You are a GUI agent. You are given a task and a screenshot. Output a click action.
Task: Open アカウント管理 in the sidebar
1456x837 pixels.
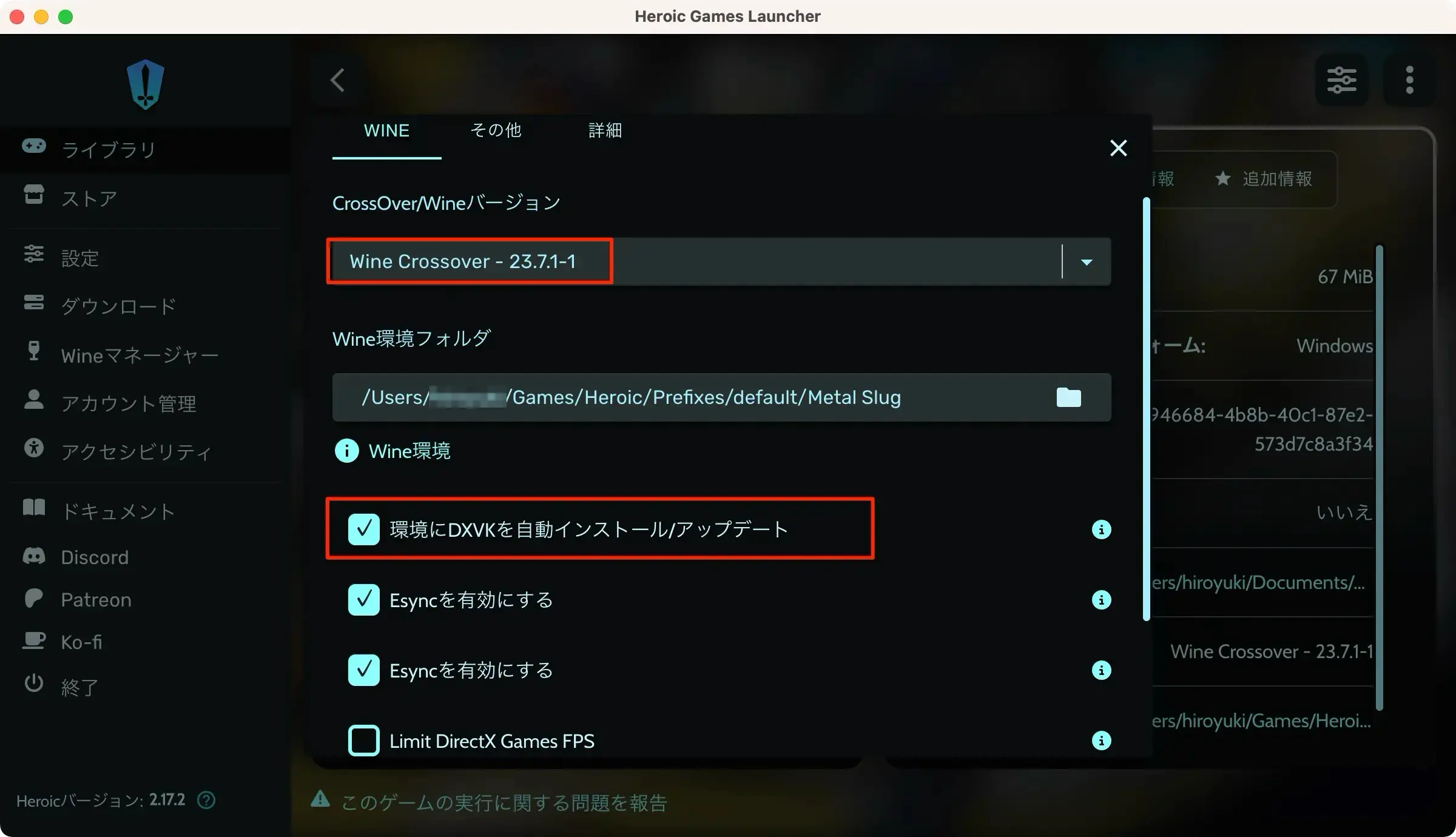pyautogui.click(x=146, y=403)
